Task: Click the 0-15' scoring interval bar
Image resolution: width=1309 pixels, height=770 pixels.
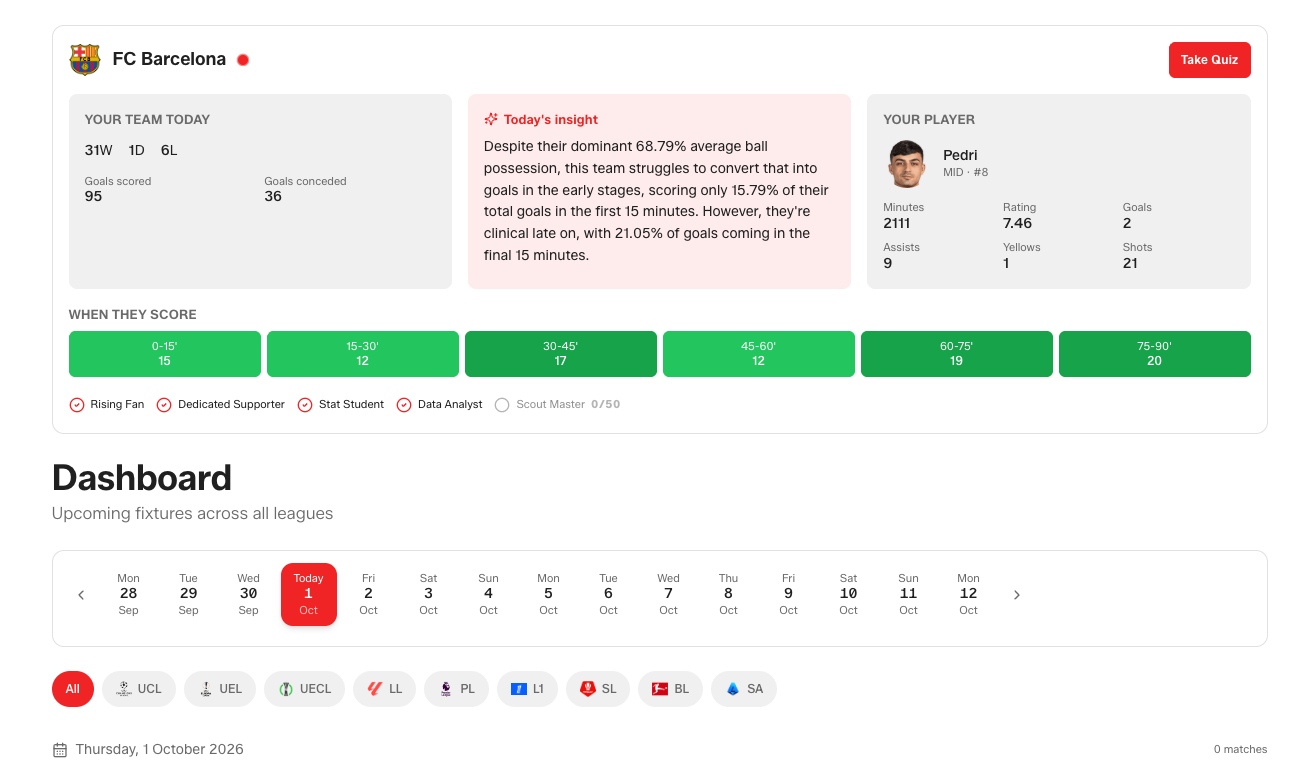Action: point(165,354)
